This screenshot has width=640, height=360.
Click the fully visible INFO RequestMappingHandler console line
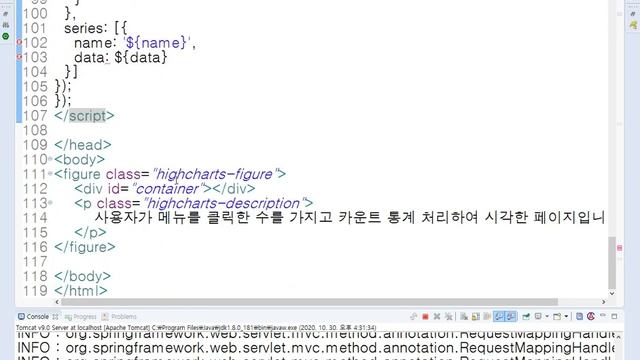pos(316,348)
